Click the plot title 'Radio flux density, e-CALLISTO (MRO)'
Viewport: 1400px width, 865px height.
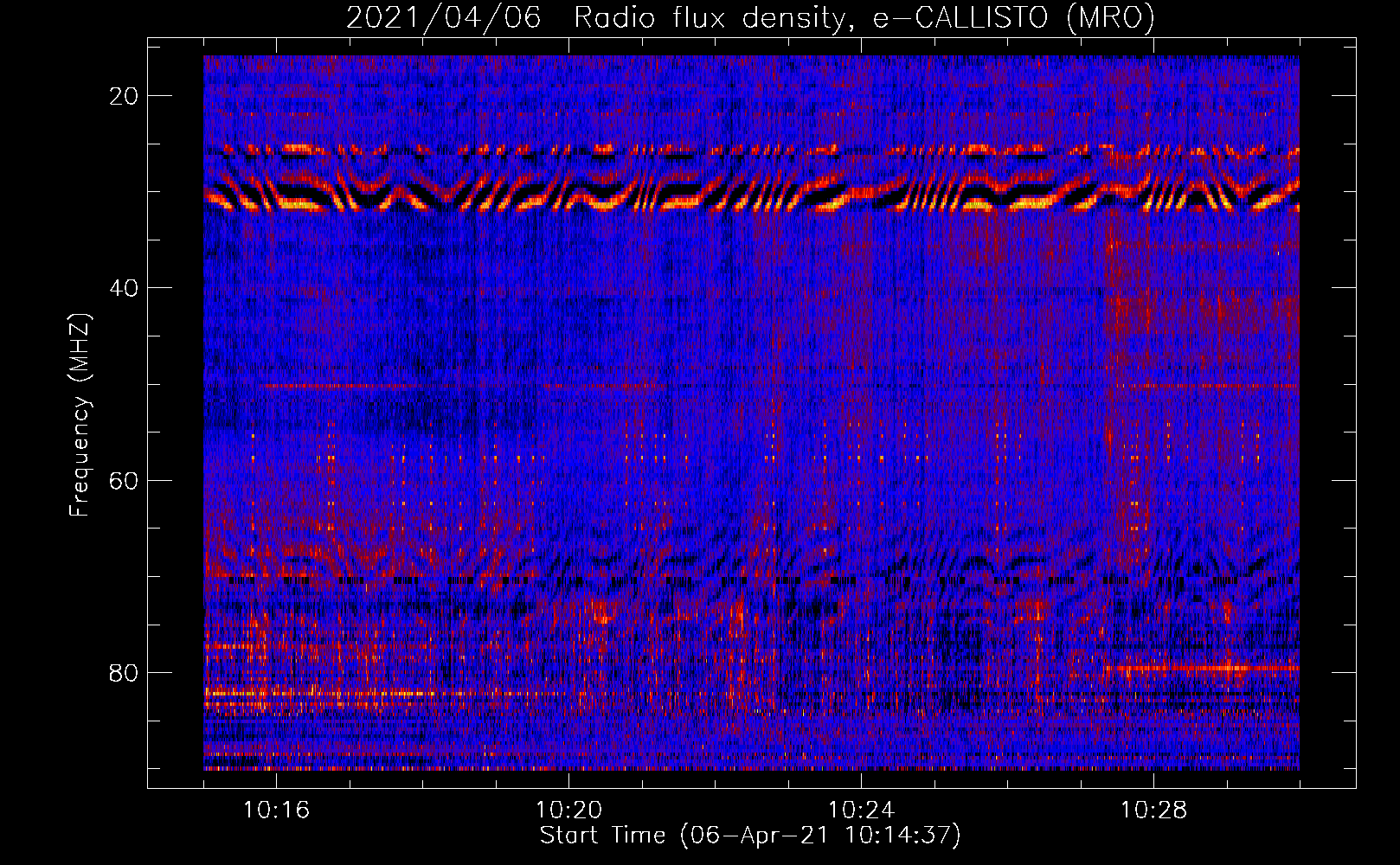point(864,17)
